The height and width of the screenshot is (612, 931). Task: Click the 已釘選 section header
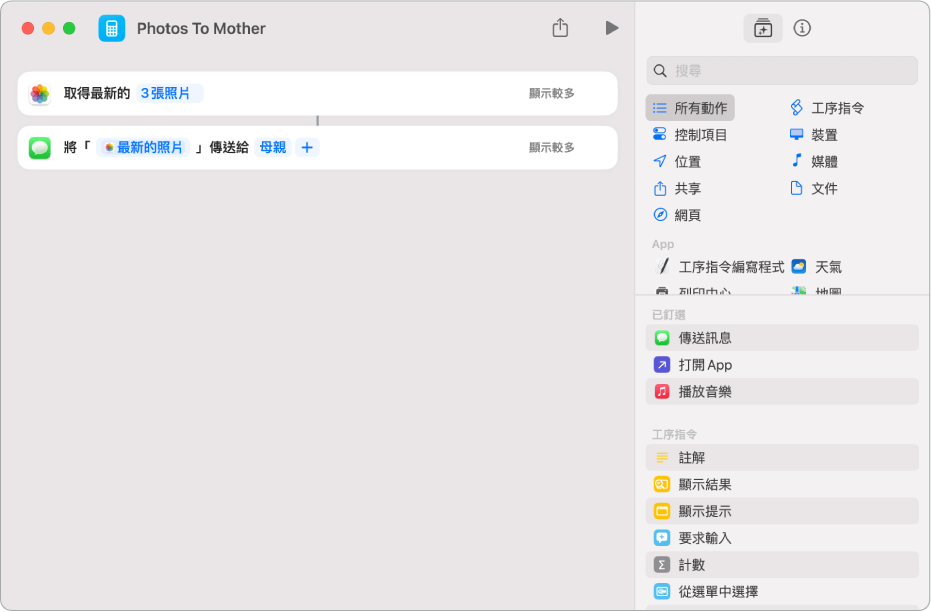(x=669, y=315)
